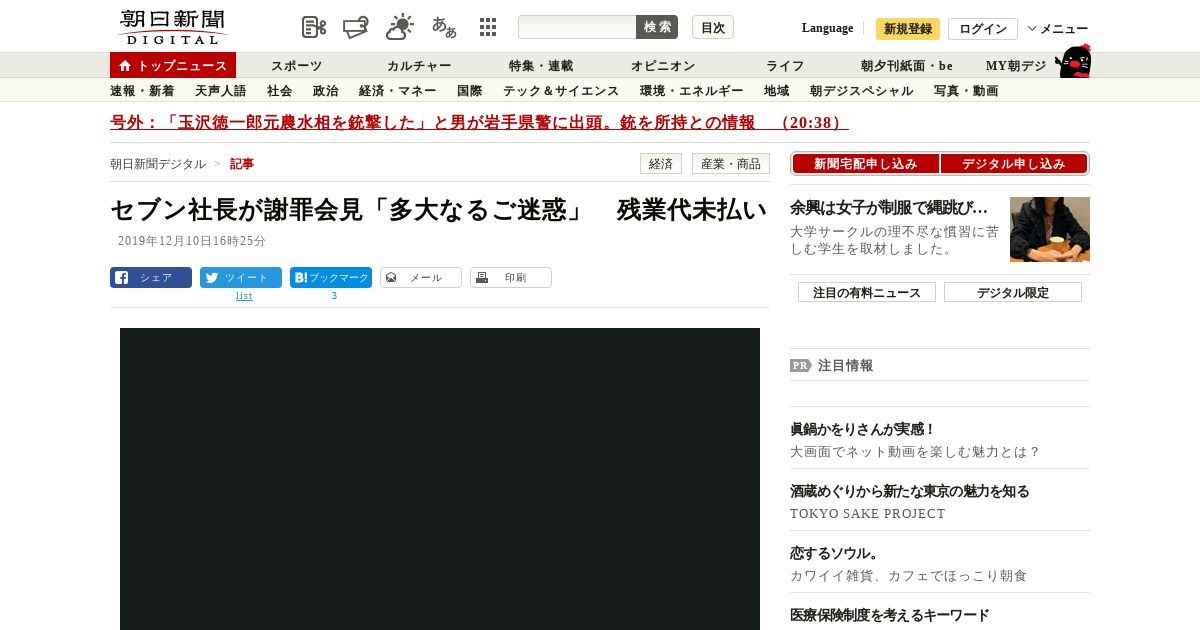Open the weather sun-cloud icon
1200x630 pixels.
(x=400, y=27)
